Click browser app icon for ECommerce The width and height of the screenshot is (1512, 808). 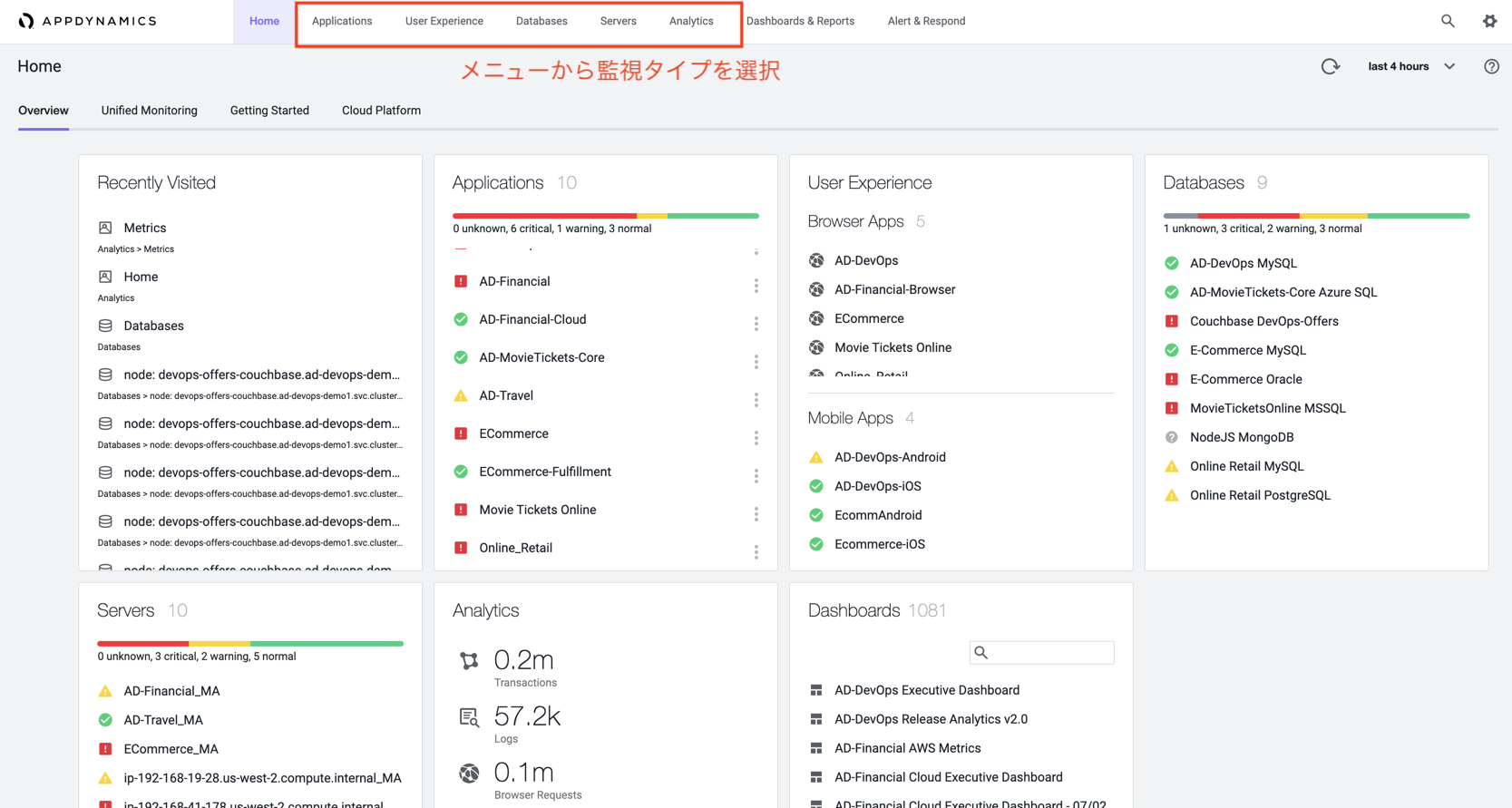tap(816, 318)
